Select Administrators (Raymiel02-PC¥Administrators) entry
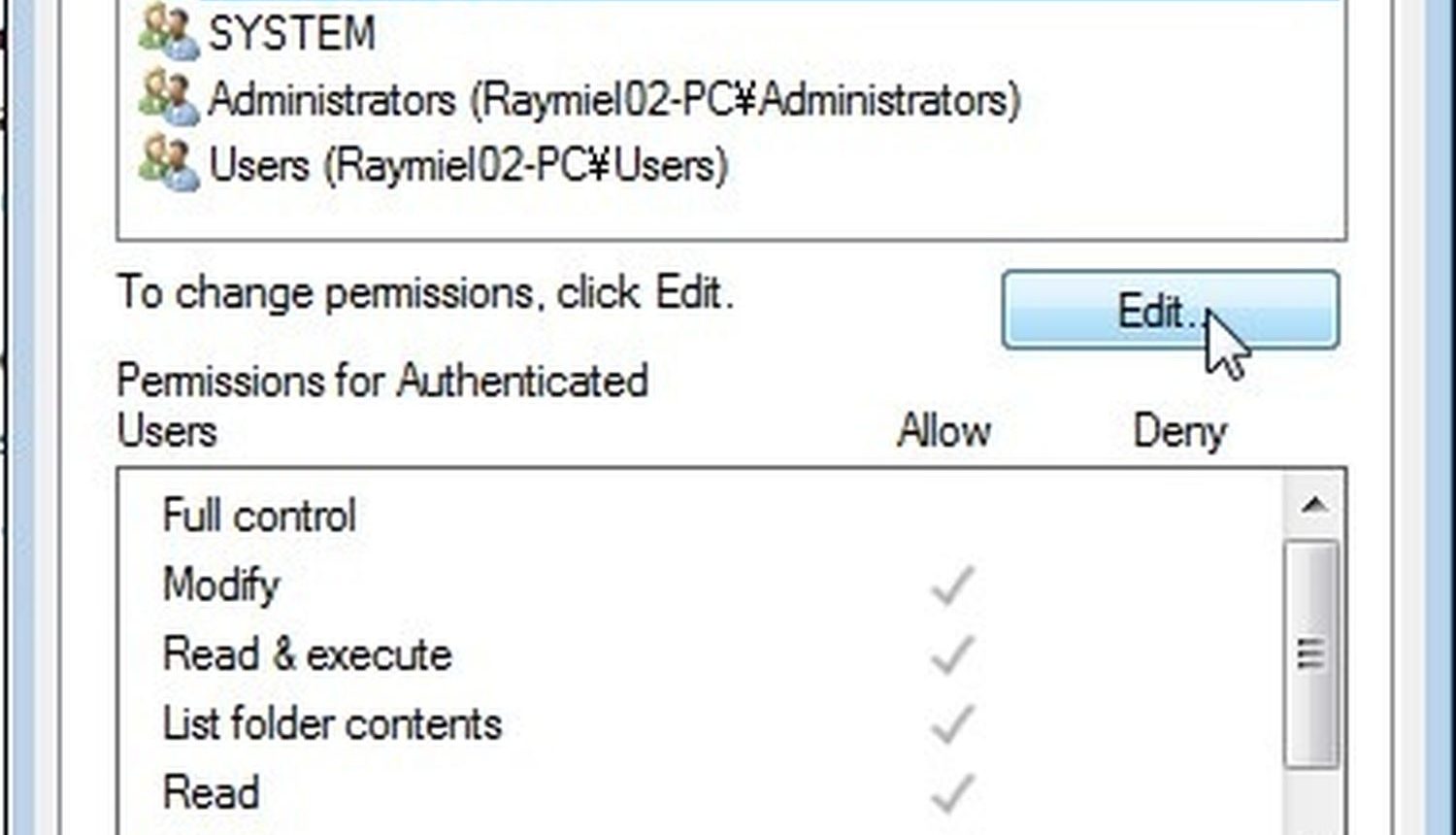The width and height of the screenshot is (1456, 835). tap(614, 100)
